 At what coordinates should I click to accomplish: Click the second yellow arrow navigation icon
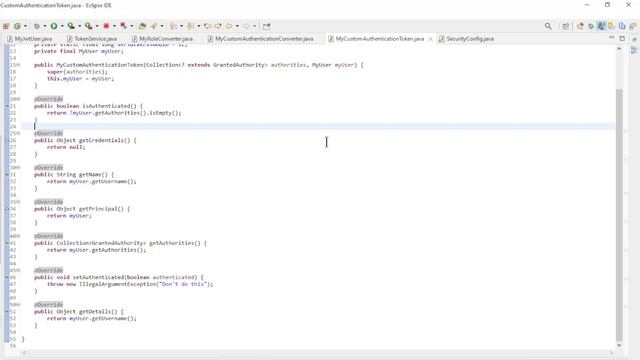click(218, 26)
